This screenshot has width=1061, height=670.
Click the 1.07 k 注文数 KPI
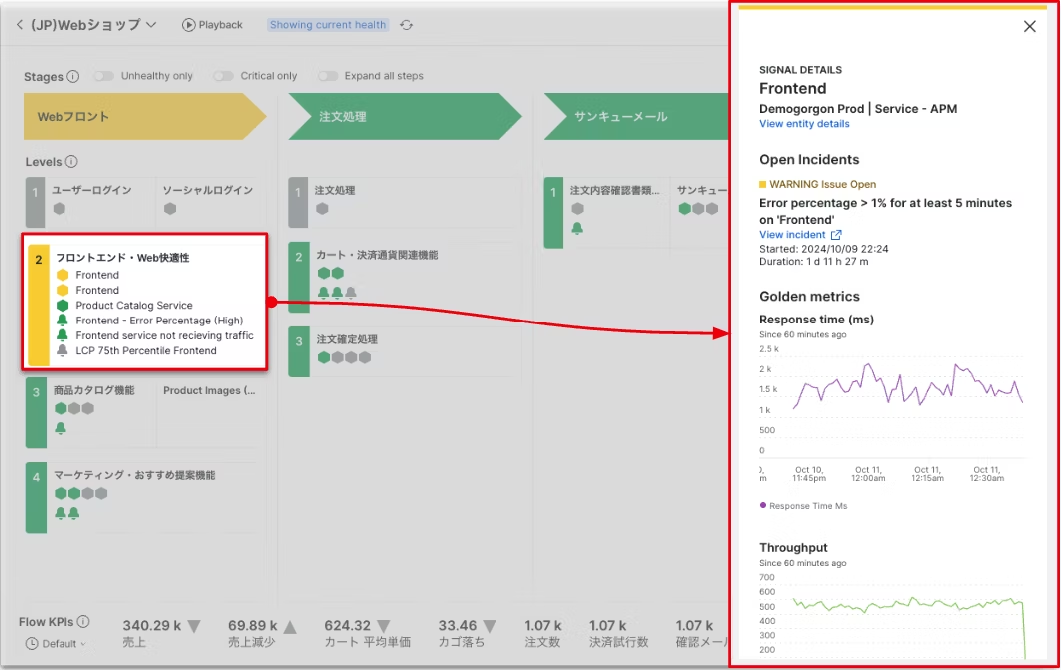(x=543, y=633)
